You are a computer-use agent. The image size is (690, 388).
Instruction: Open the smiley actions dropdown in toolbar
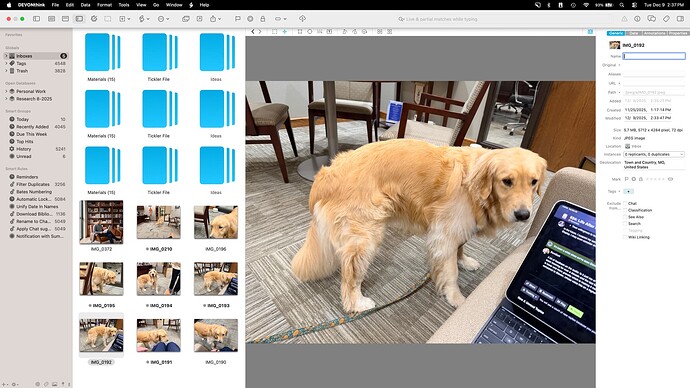tap(163, 19)
